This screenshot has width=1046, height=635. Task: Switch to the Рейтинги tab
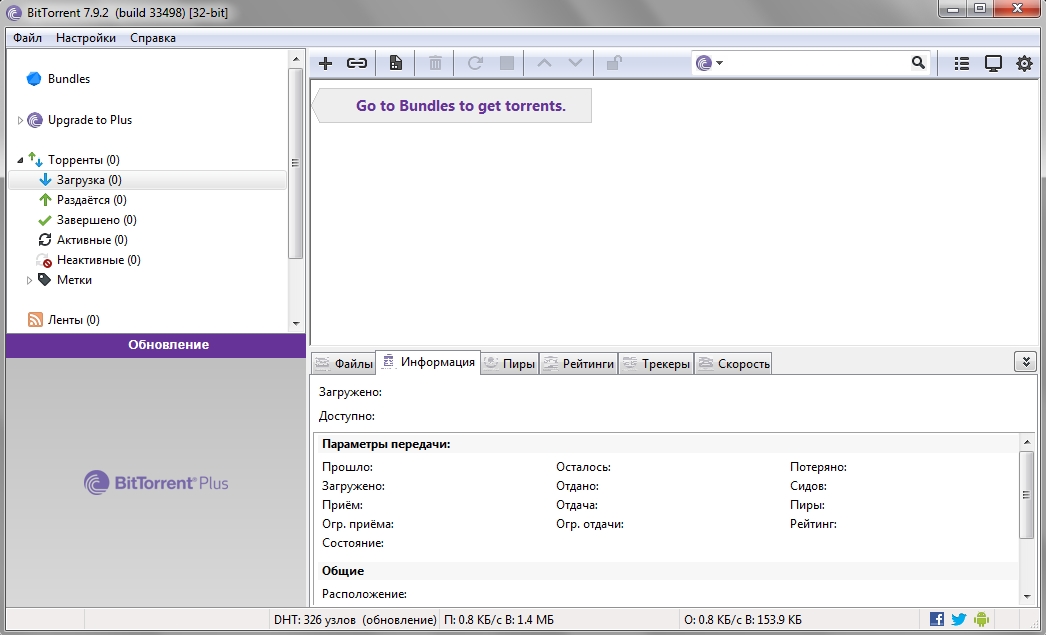[x=578, y=364]
